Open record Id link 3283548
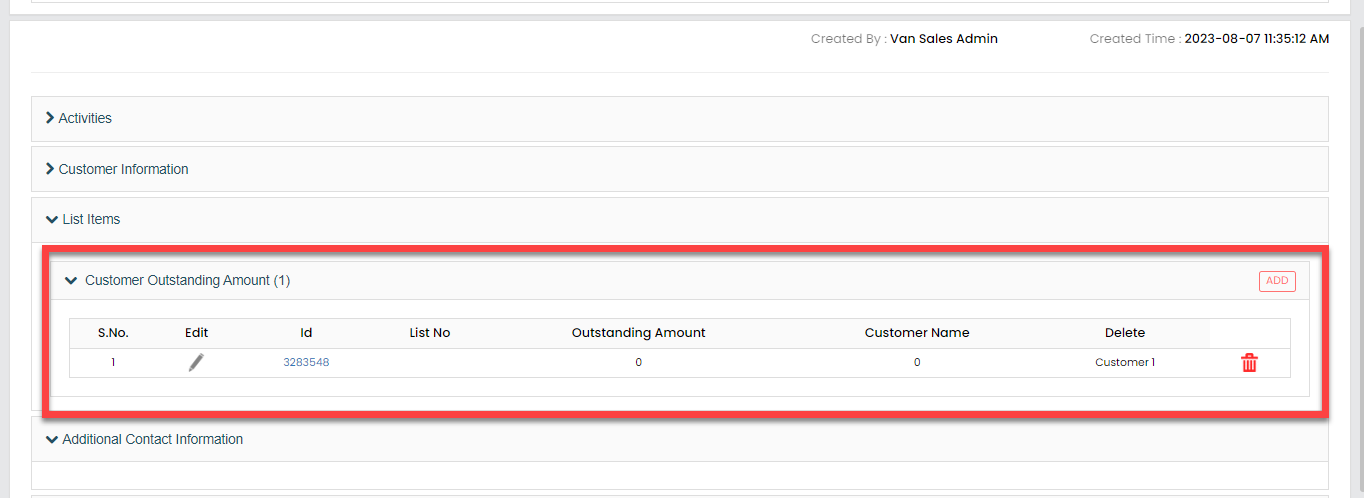Image resolution: width=1364 pixels, height=498 pixels. point(306,363)
